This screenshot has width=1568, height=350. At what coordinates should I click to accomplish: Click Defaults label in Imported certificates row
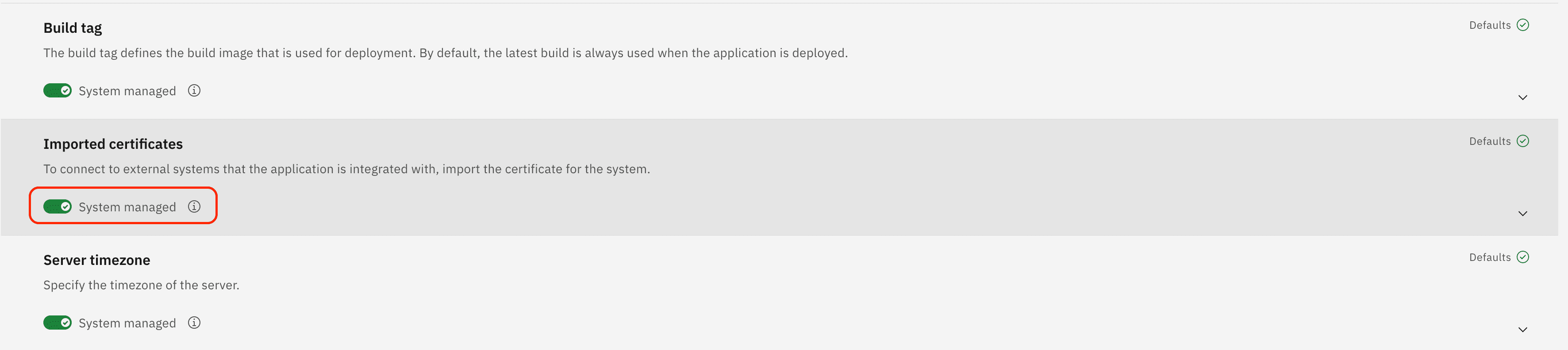tap(1490, 141)
